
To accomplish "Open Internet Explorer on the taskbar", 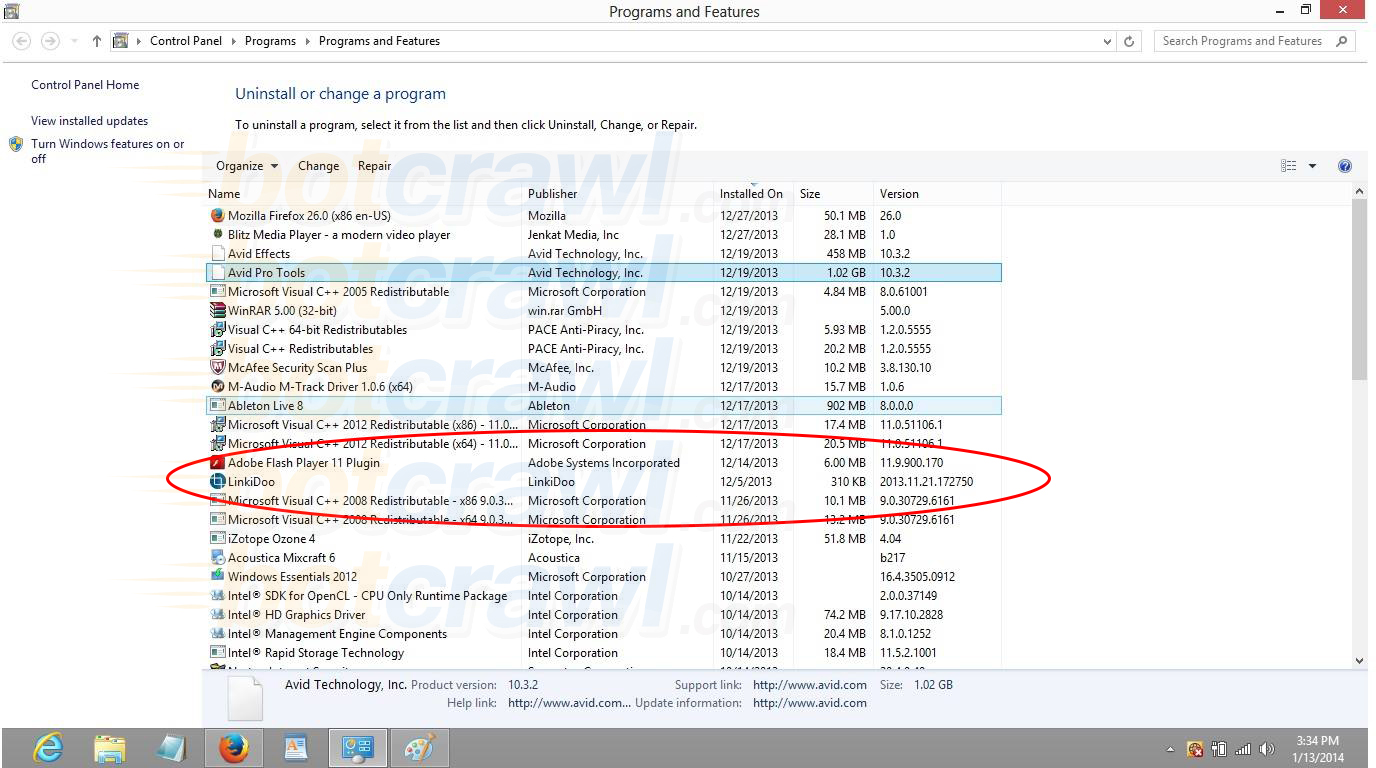I will pos(47,747).
